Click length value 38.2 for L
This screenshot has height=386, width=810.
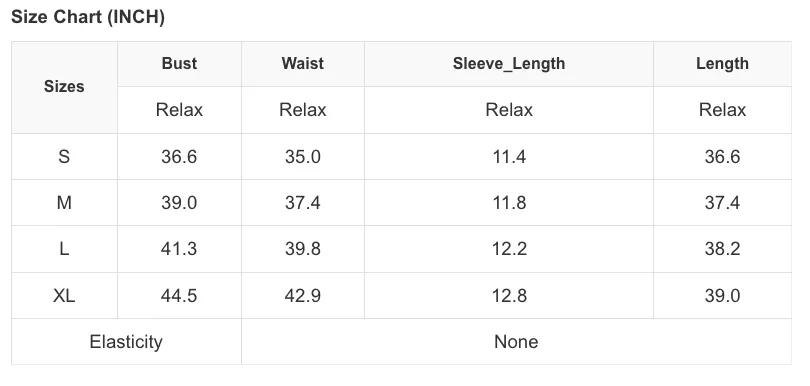click(722, 249)
